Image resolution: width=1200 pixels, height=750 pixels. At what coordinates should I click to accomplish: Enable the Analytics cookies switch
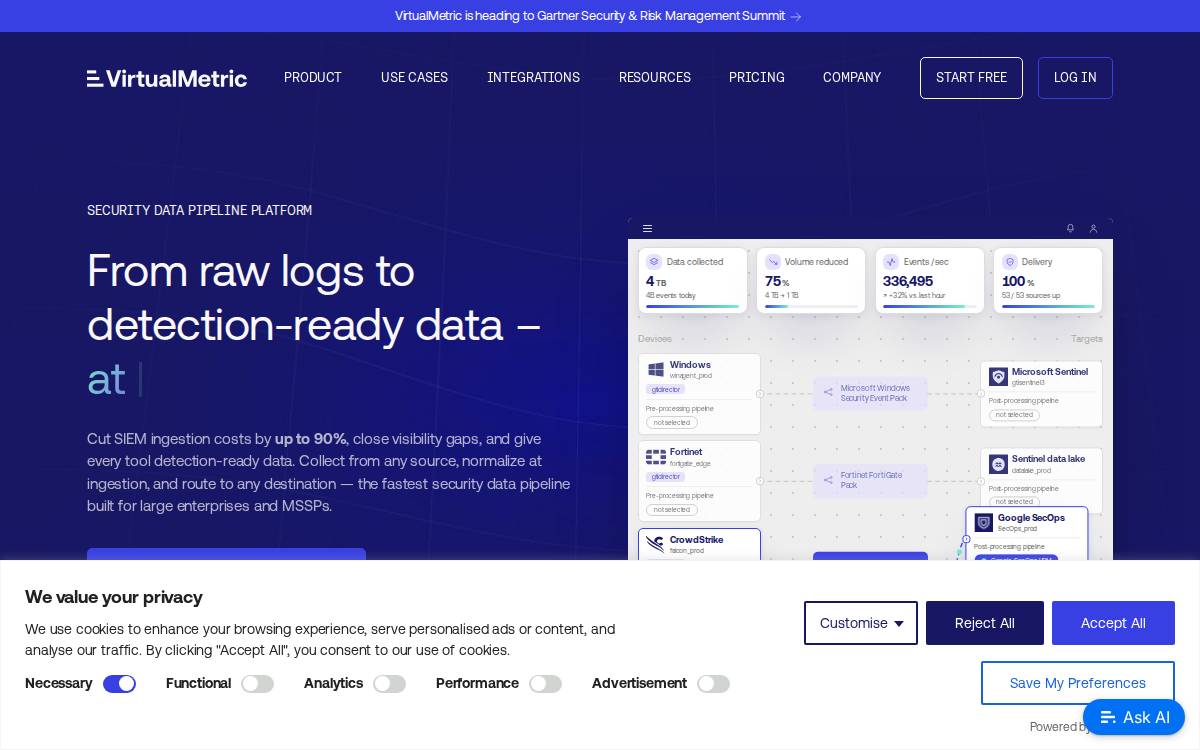pyautogui.click(x=389, y=684)
